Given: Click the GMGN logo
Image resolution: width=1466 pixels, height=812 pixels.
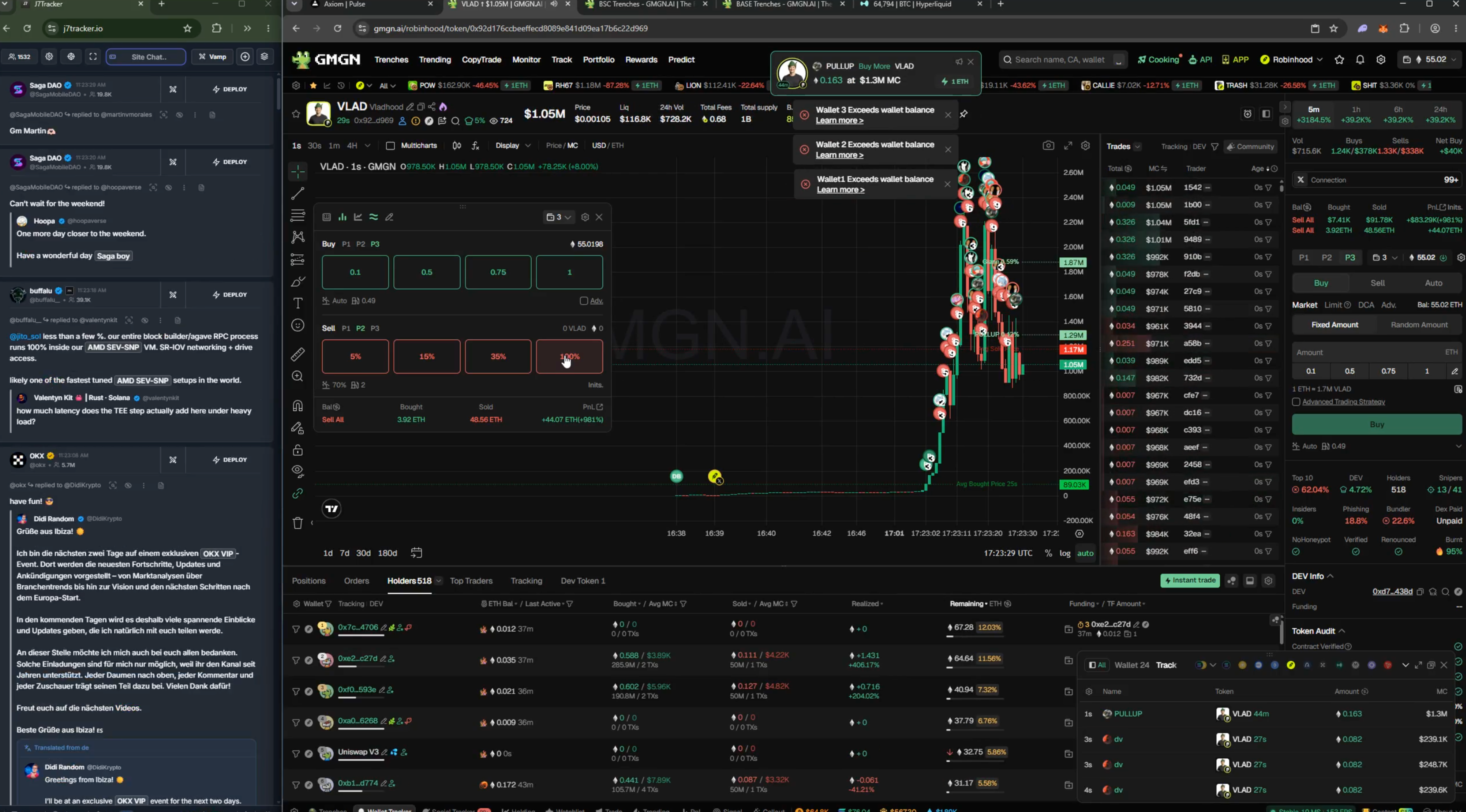Looking at the screenshot, I should click(x=326, y=59).
